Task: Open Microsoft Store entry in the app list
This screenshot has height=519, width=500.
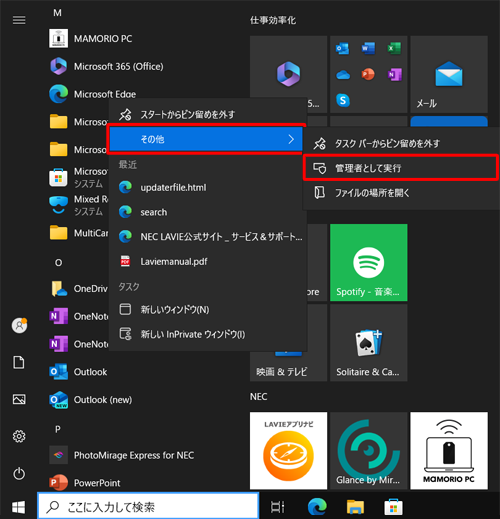Action: (79, 177)
